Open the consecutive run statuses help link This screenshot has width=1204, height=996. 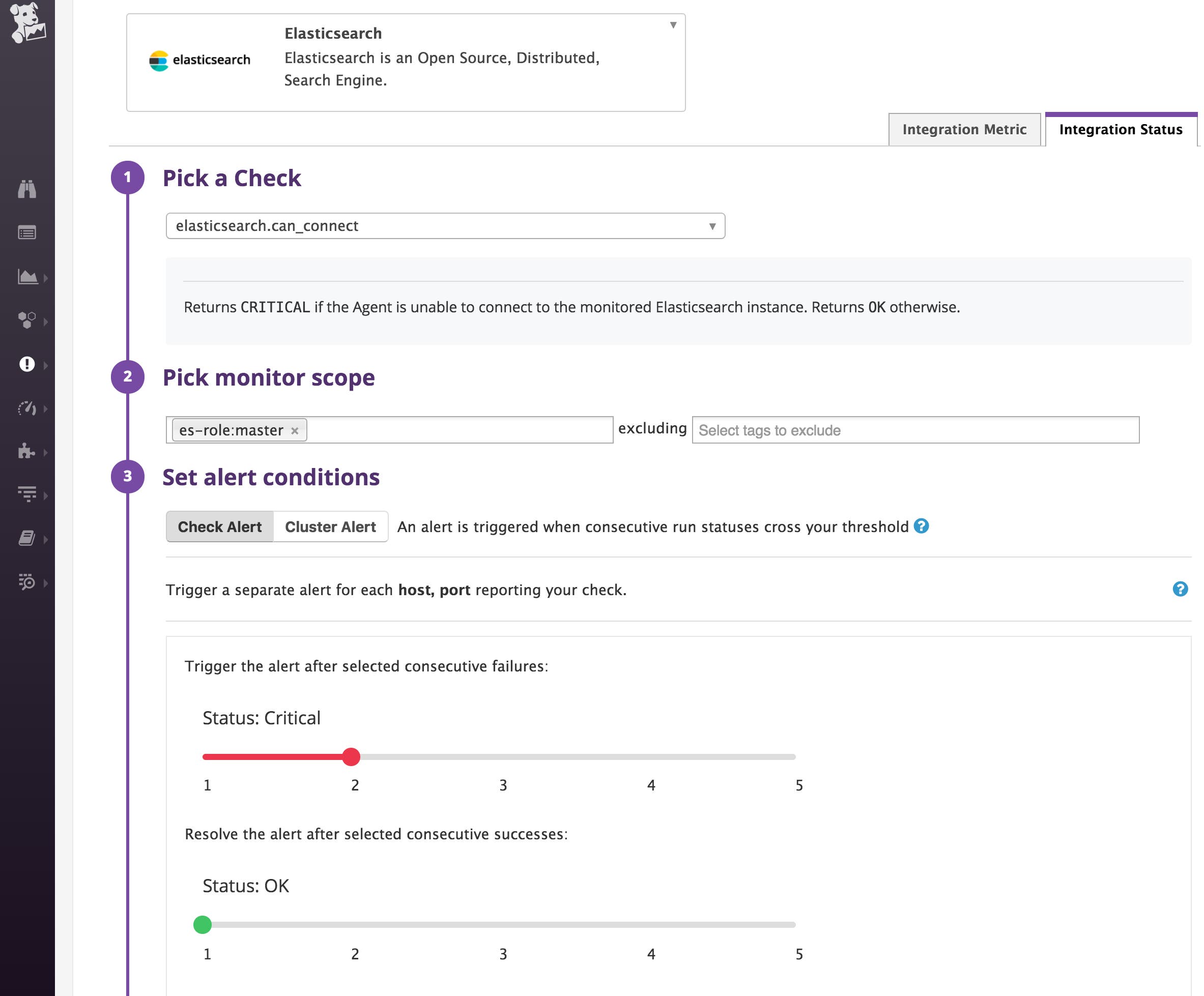click(x=922, y=526)
